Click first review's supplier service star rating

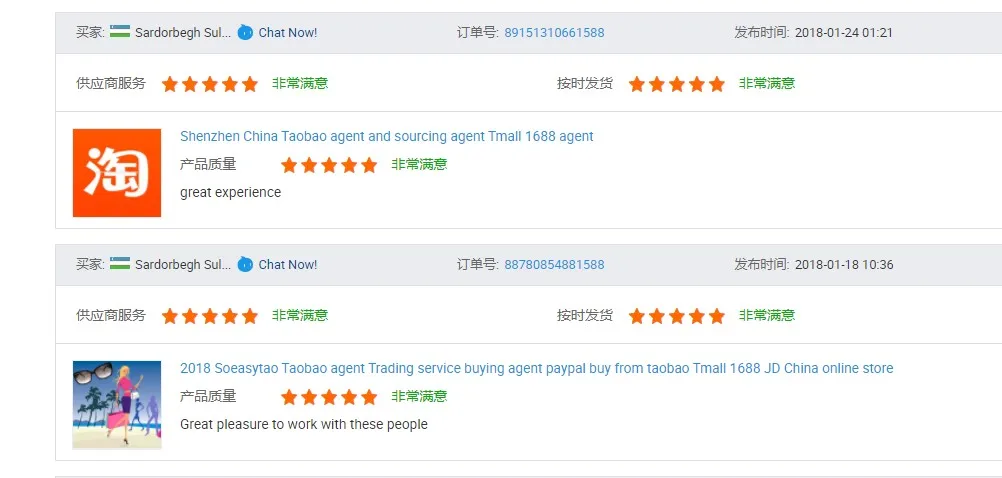click(x=210, y=84)
